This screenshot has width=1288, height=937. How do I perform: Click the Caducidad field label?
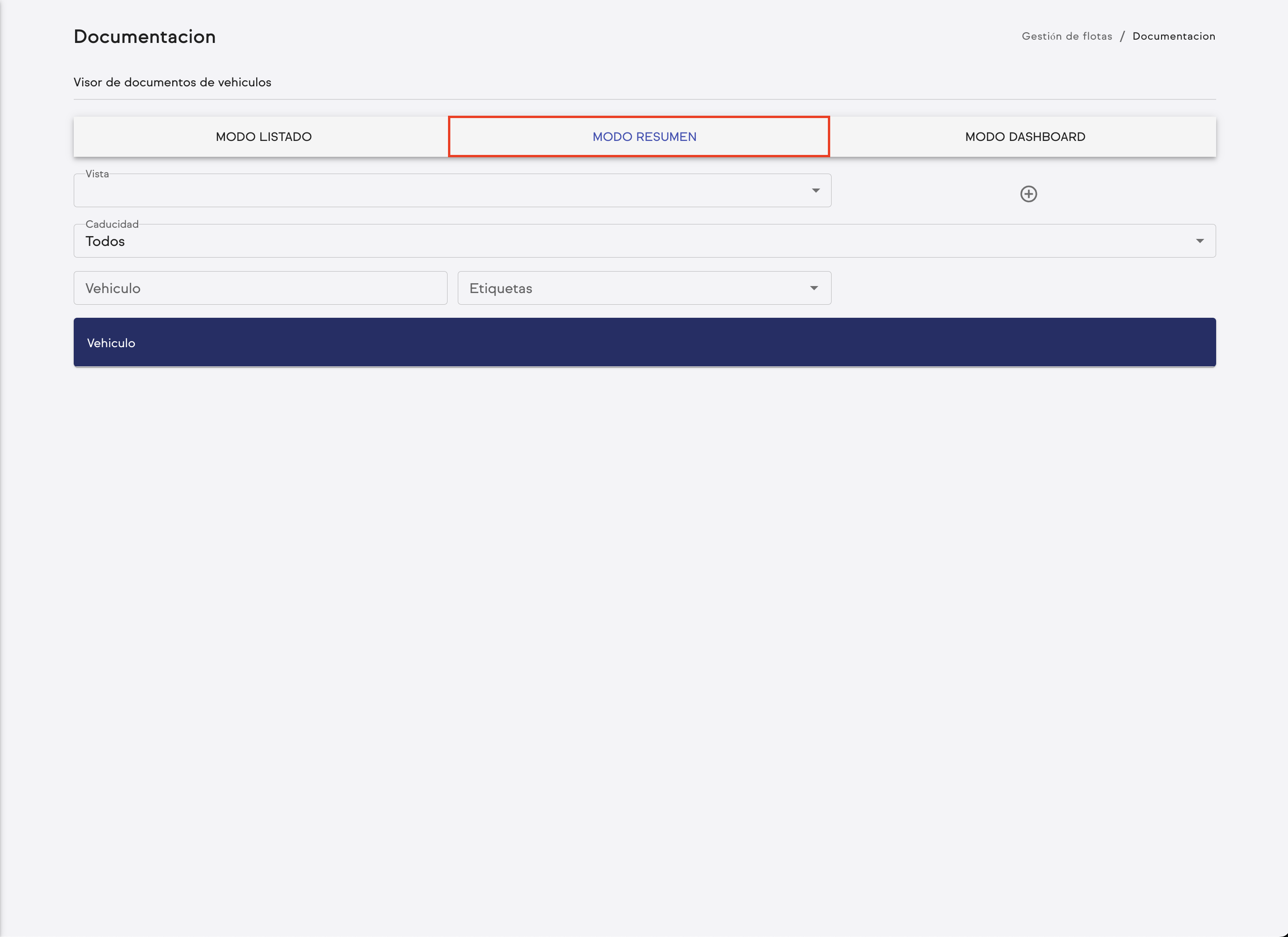click(x=112, y=224)
